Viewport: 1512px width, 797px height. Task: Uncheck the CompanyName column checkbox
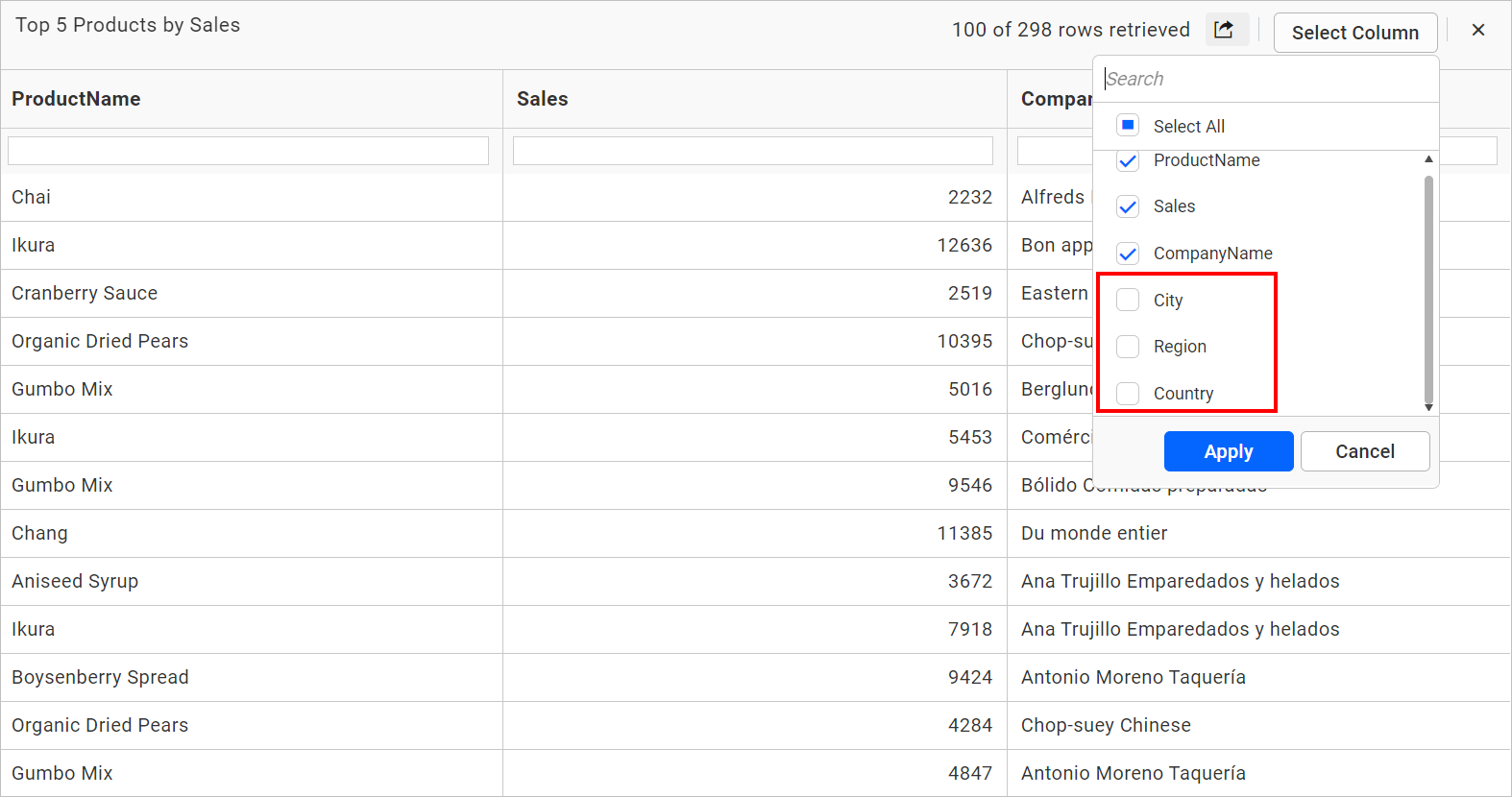(1128, 254)
